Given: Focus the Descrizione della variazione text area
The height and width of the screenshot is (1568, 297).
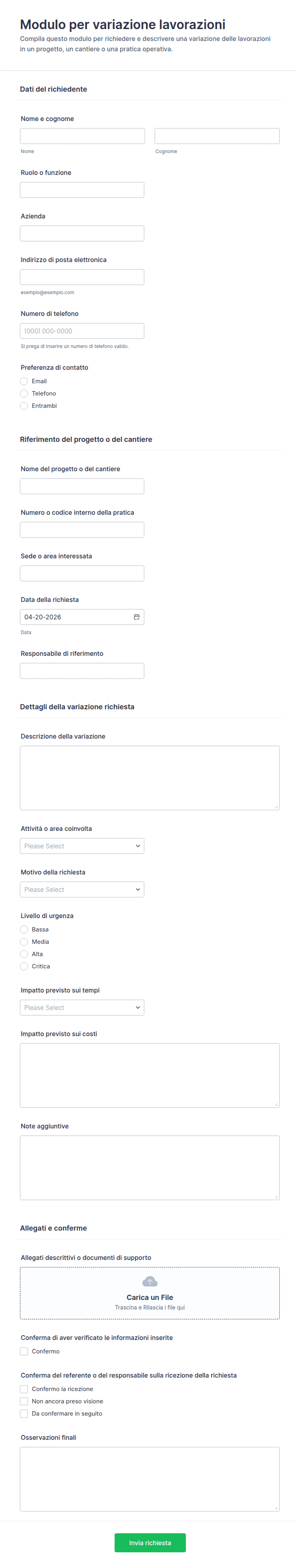Looking at the screenshot, I should 150,777.
